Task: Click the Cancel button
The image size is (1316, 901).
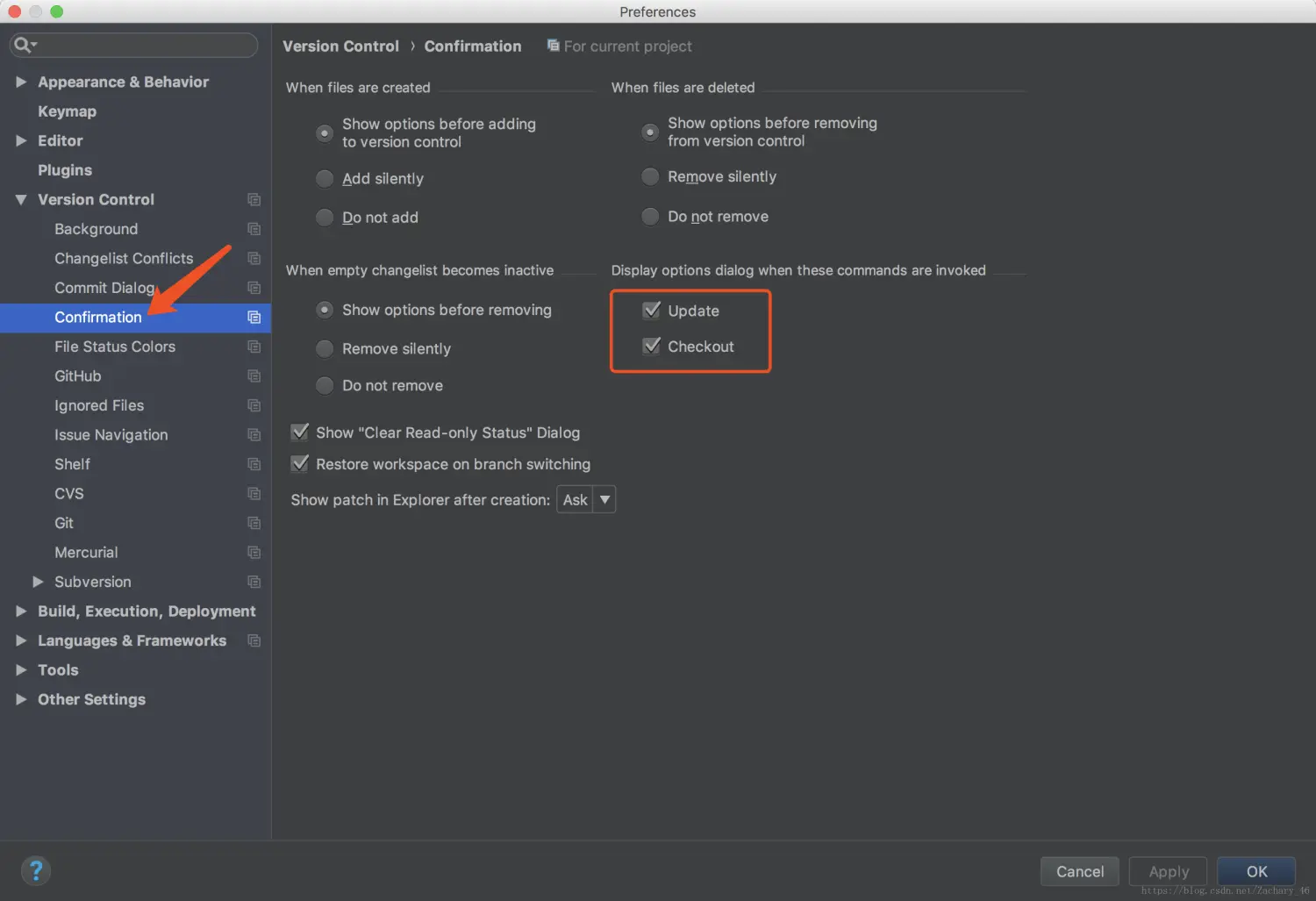Action: click(1080, 871)
